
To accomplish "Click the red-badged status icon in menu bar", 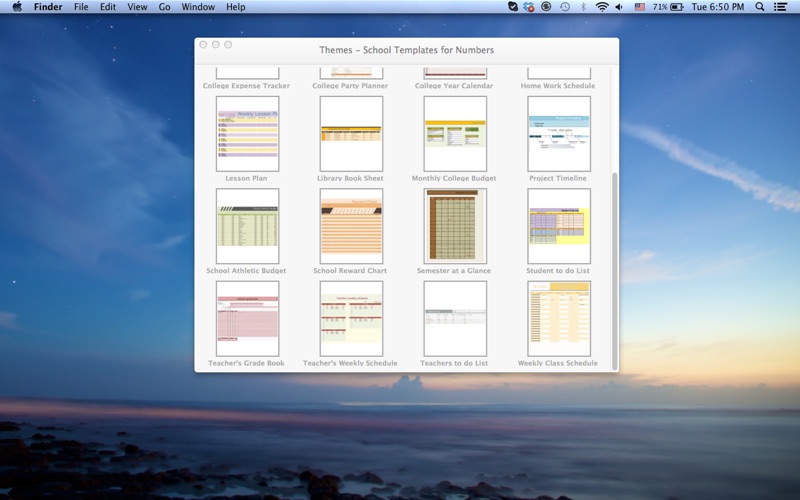I will coord(529,7).
